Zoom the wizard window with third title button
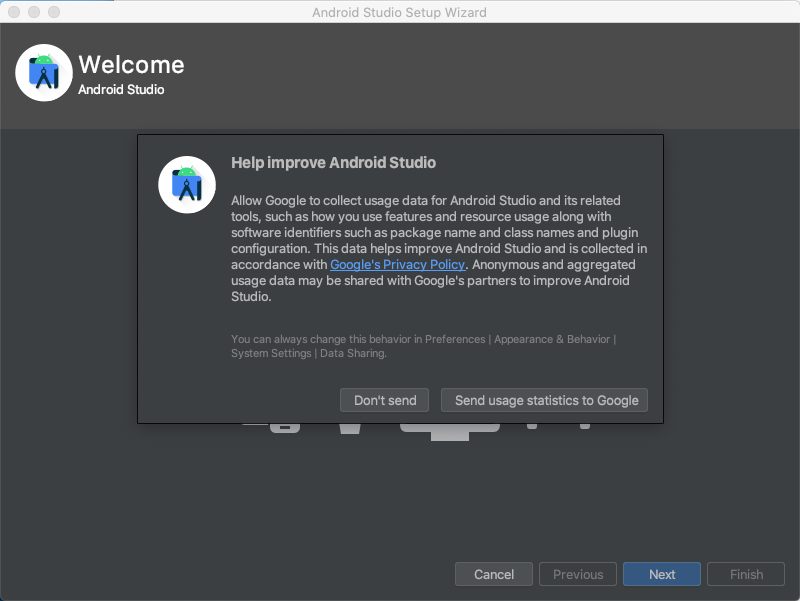Screen dimensions: 800x601 pos(54,12)
